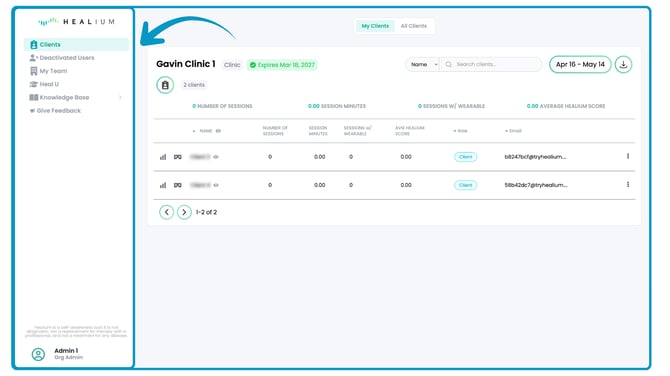670x376 pixels.
Task: Switch to the All Clients tab
Action: 414,26
